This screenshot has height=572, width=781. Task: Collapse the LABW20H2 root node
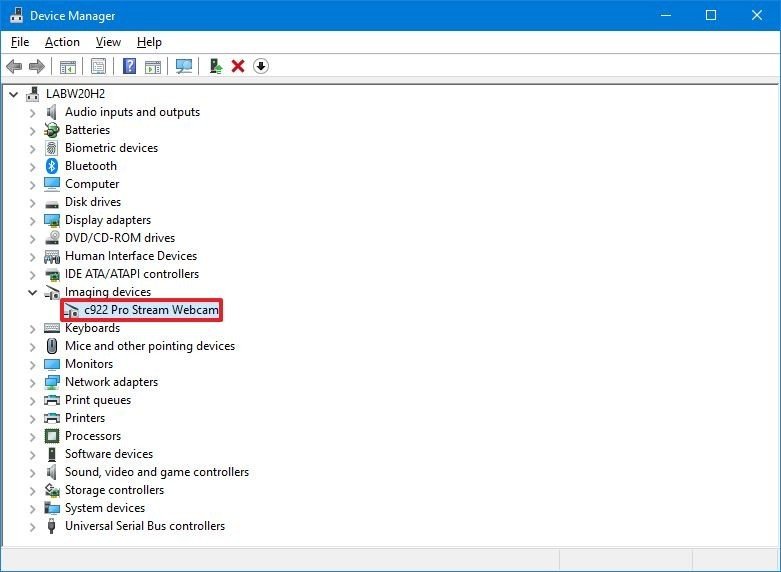point(13,94)
